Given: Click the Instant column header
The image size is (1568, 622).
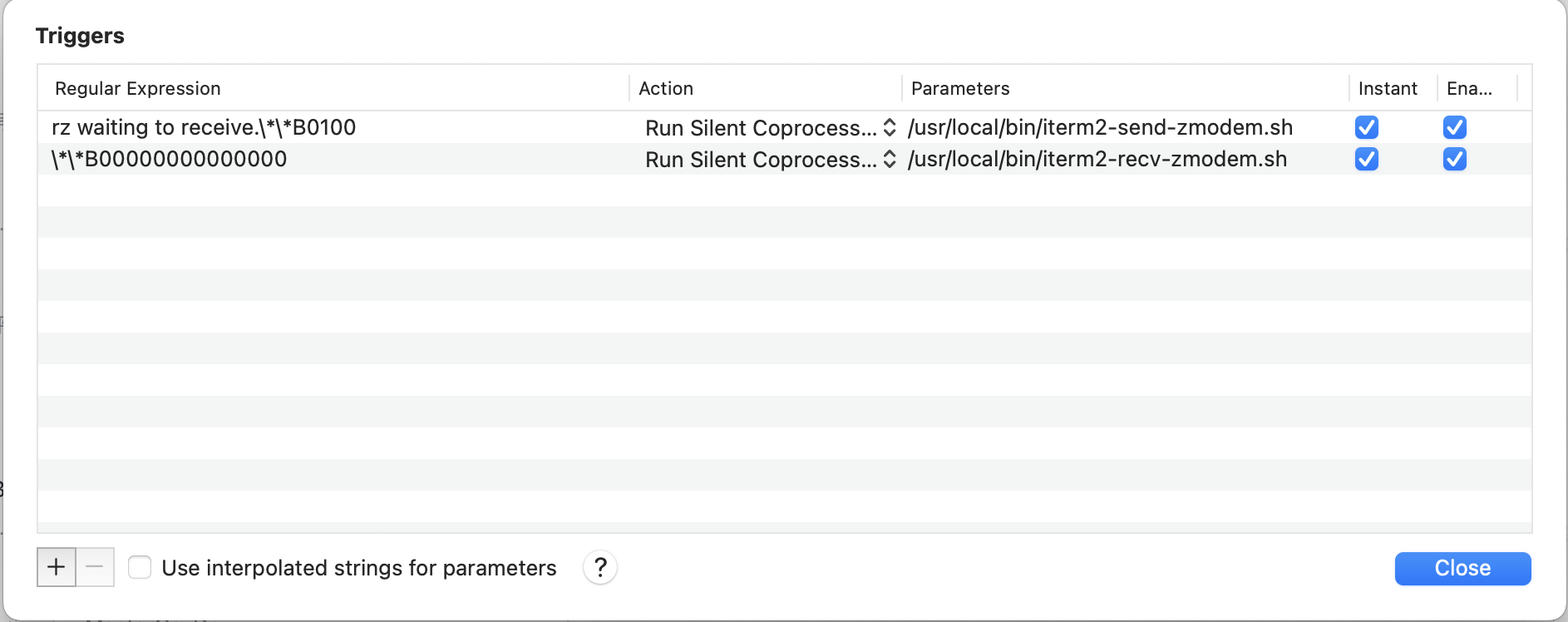Looking at the screenshot, I should point(1388,88).
